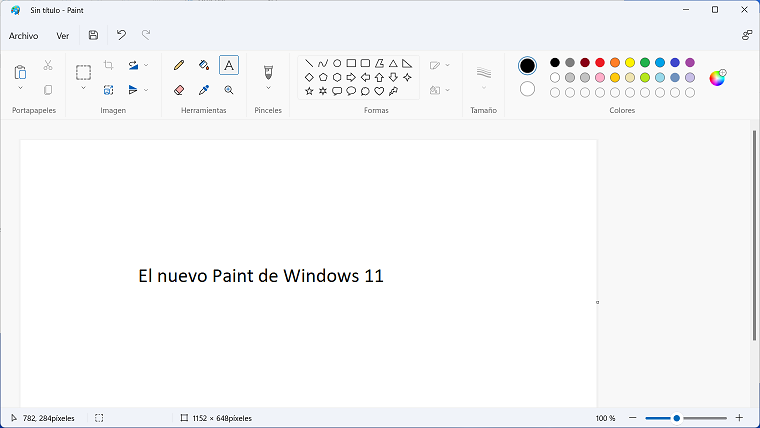
Task: Click the '100 %' zoom level text
Action: [x=605, y=418]
